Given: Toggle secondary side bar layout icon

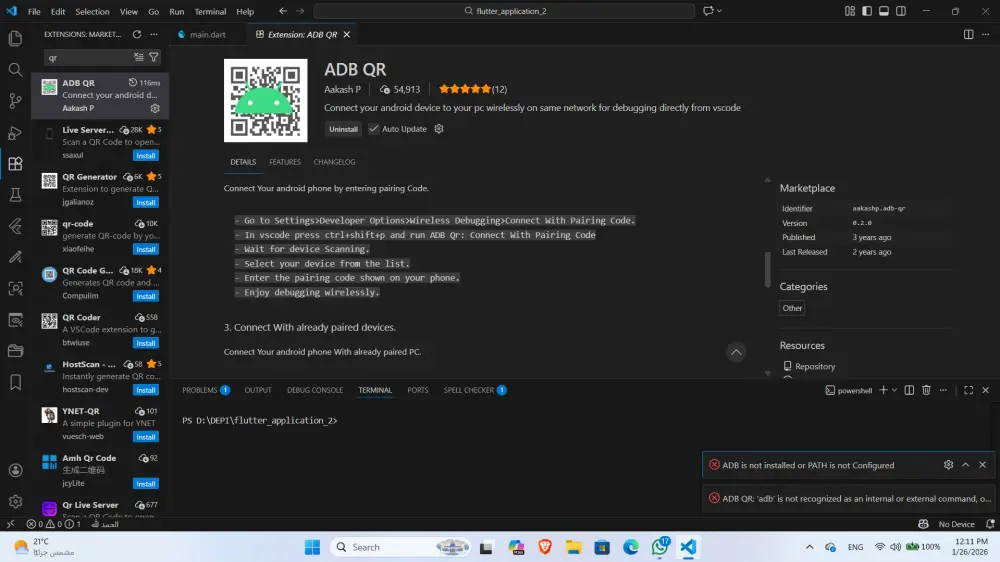Looking at the screenshot, I should tap(901, 11).
